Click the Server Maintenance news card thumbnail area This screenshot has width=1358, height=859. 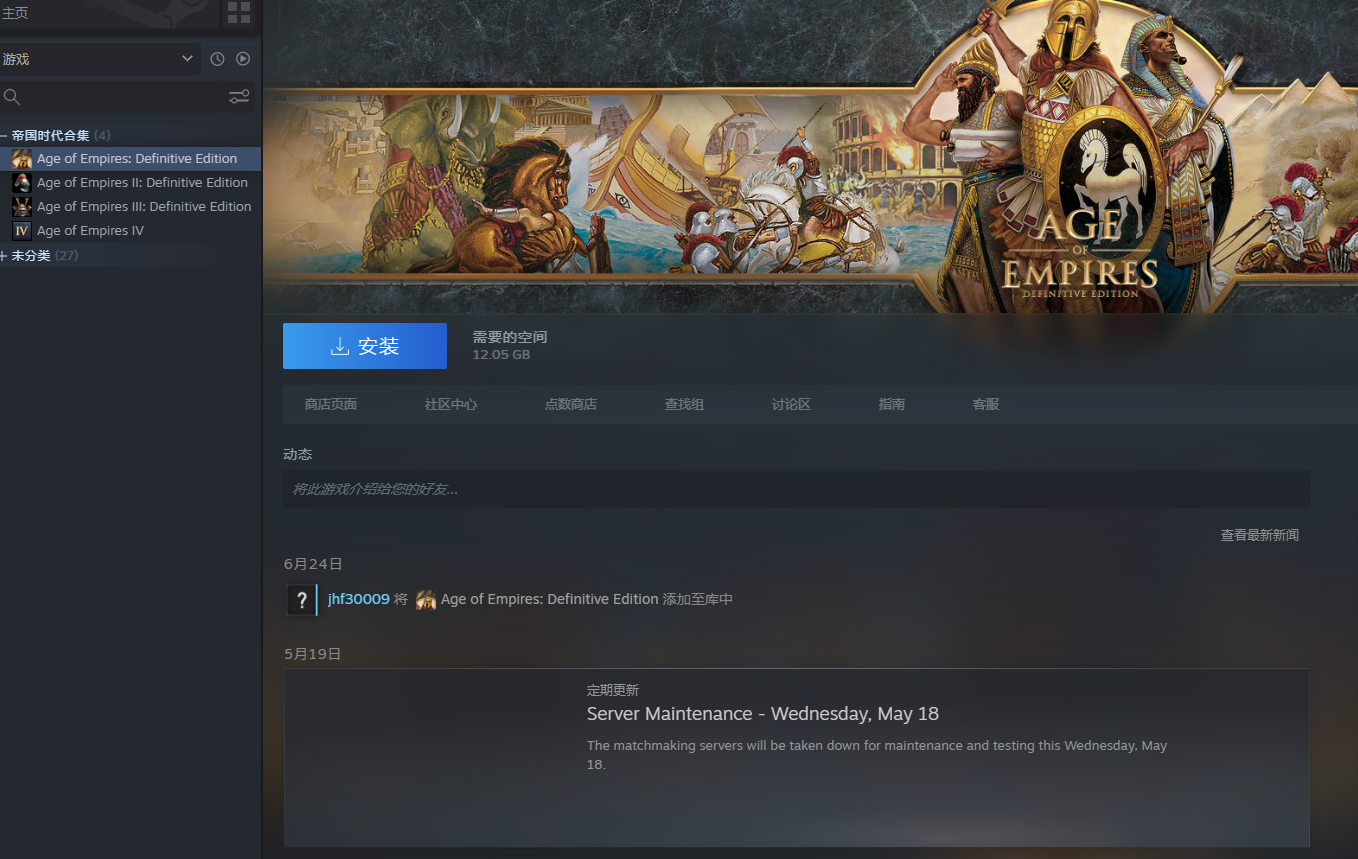[x=427, y=758]
